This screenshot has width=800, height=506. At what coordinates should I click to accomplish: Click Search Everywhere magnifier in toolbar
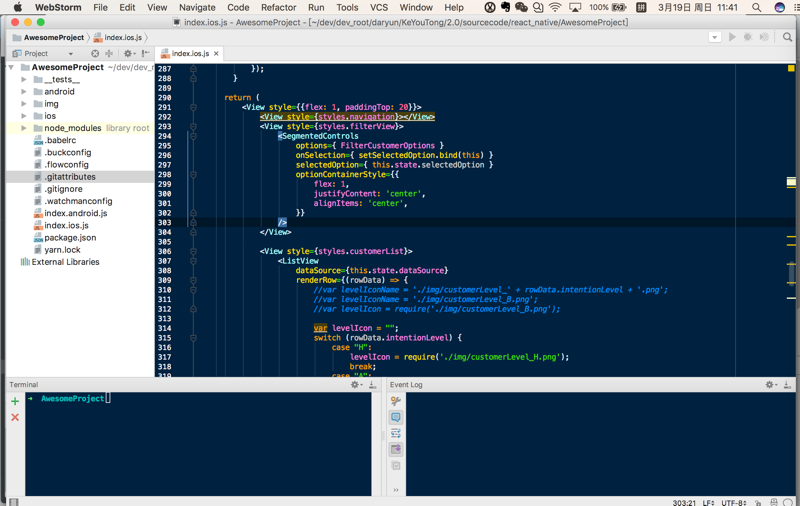787,37
